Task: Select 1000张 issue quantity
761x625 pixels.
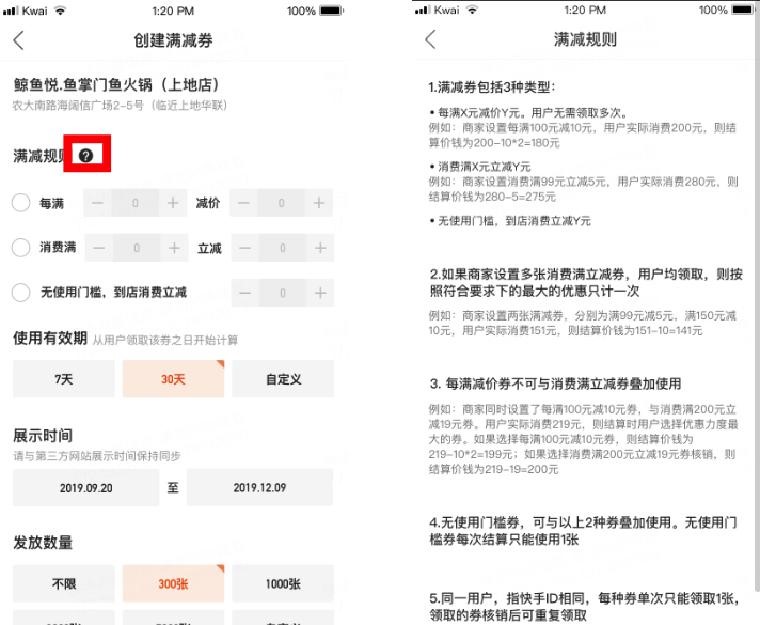Action: point(283,584)
